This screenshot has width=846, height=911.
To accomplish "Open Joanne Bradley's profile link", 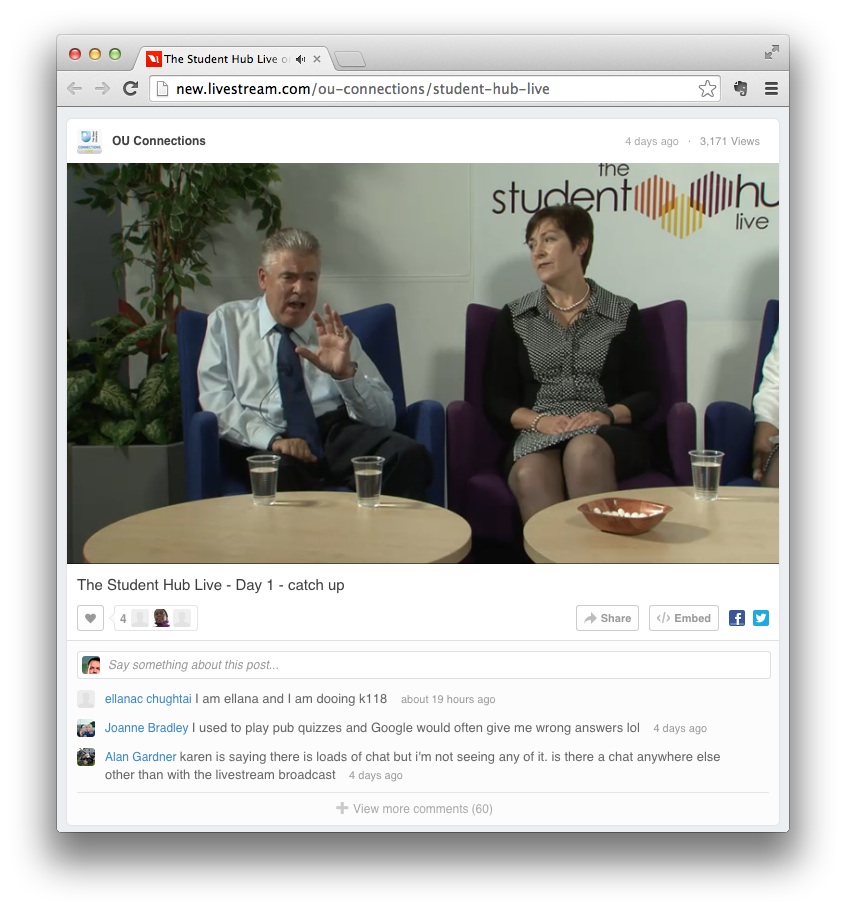I will click(x=146, y=728).
